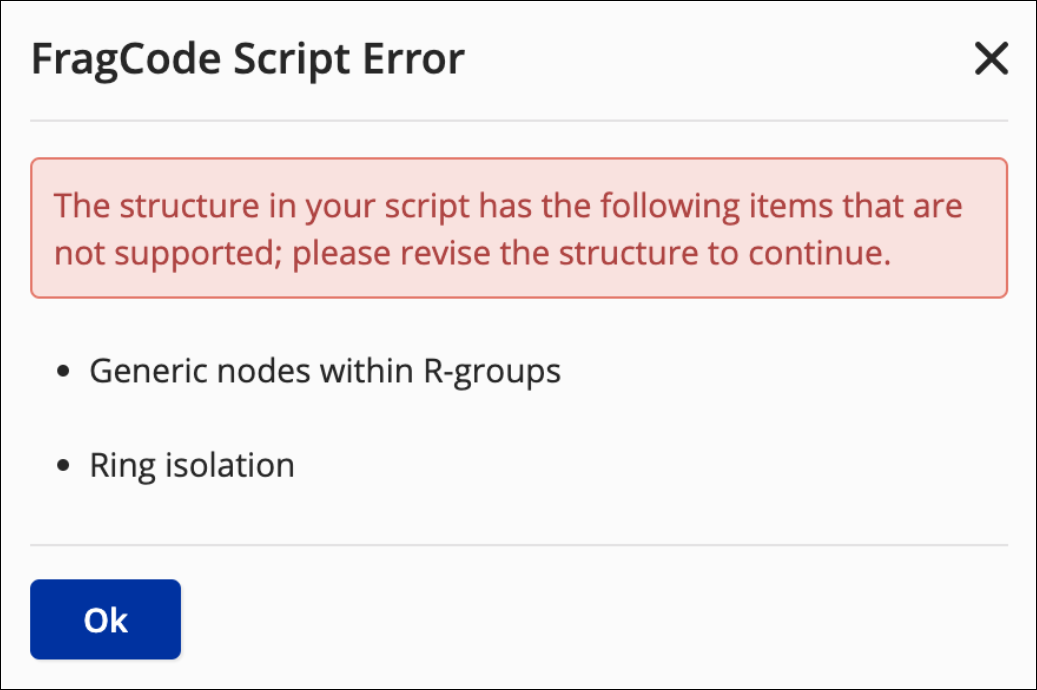The height and width of the screenshot is (690, 1037).
Task: Click the FragCode Script Error title
Action: point(248,60)
